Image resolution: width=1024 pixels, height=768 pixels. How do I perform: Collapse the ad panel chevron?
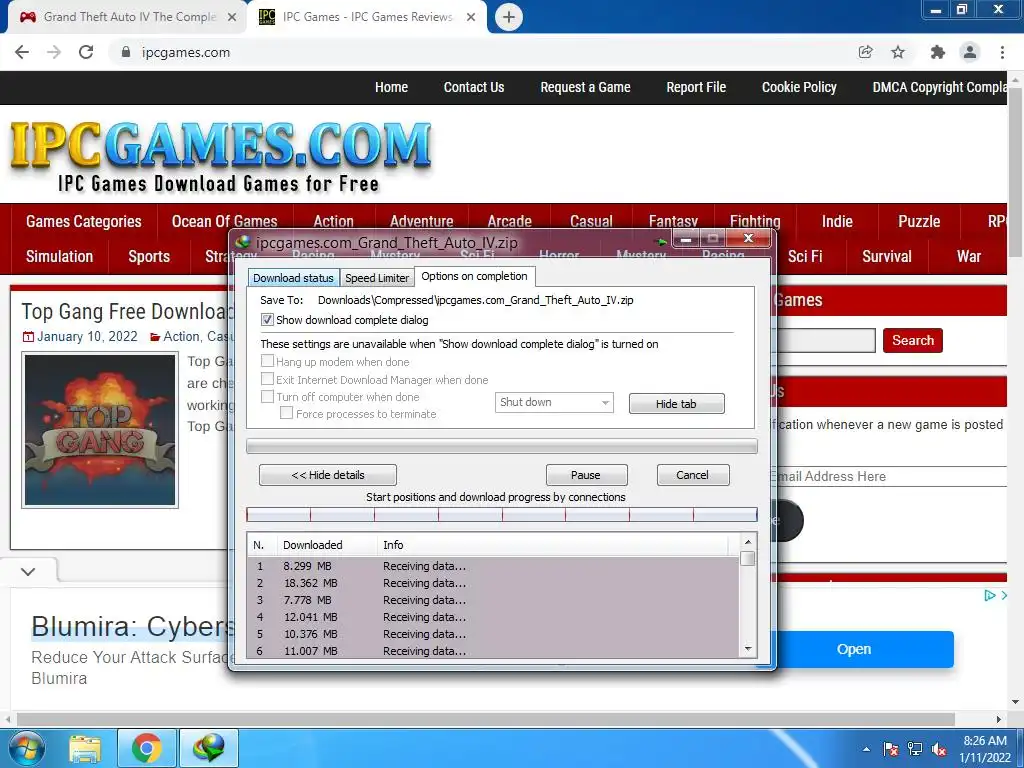[x=28, y=572]
